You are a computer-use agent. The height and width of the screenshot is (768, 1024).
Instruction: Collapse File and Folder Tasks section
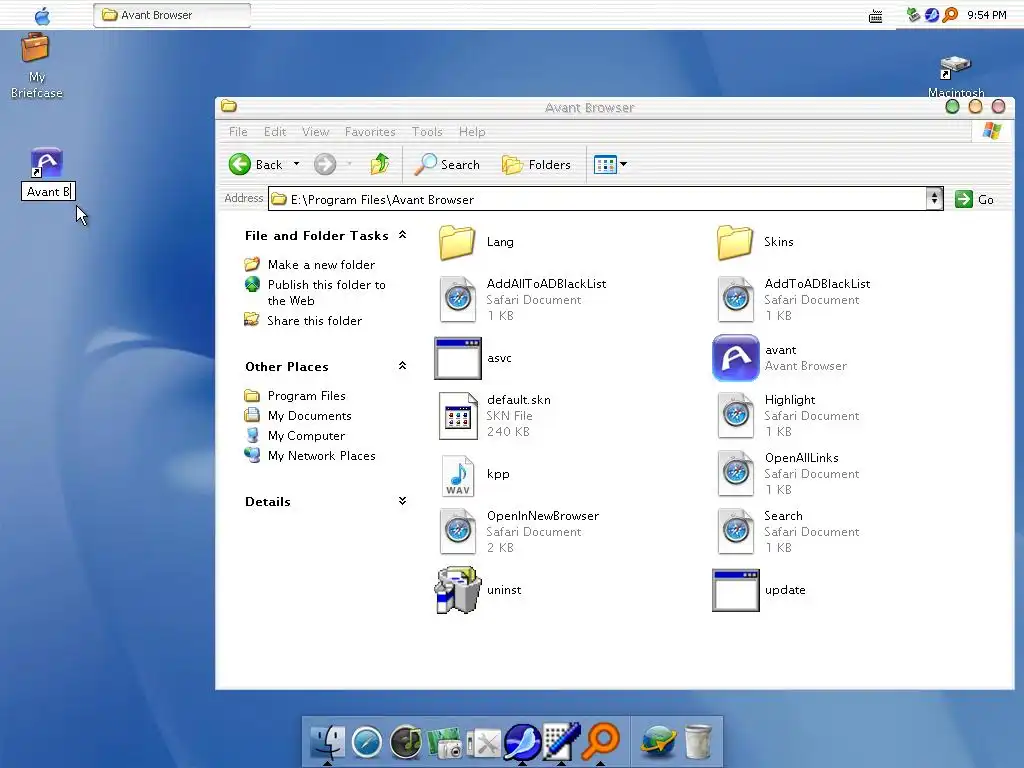pyautogui.click(x=402, y=235)
